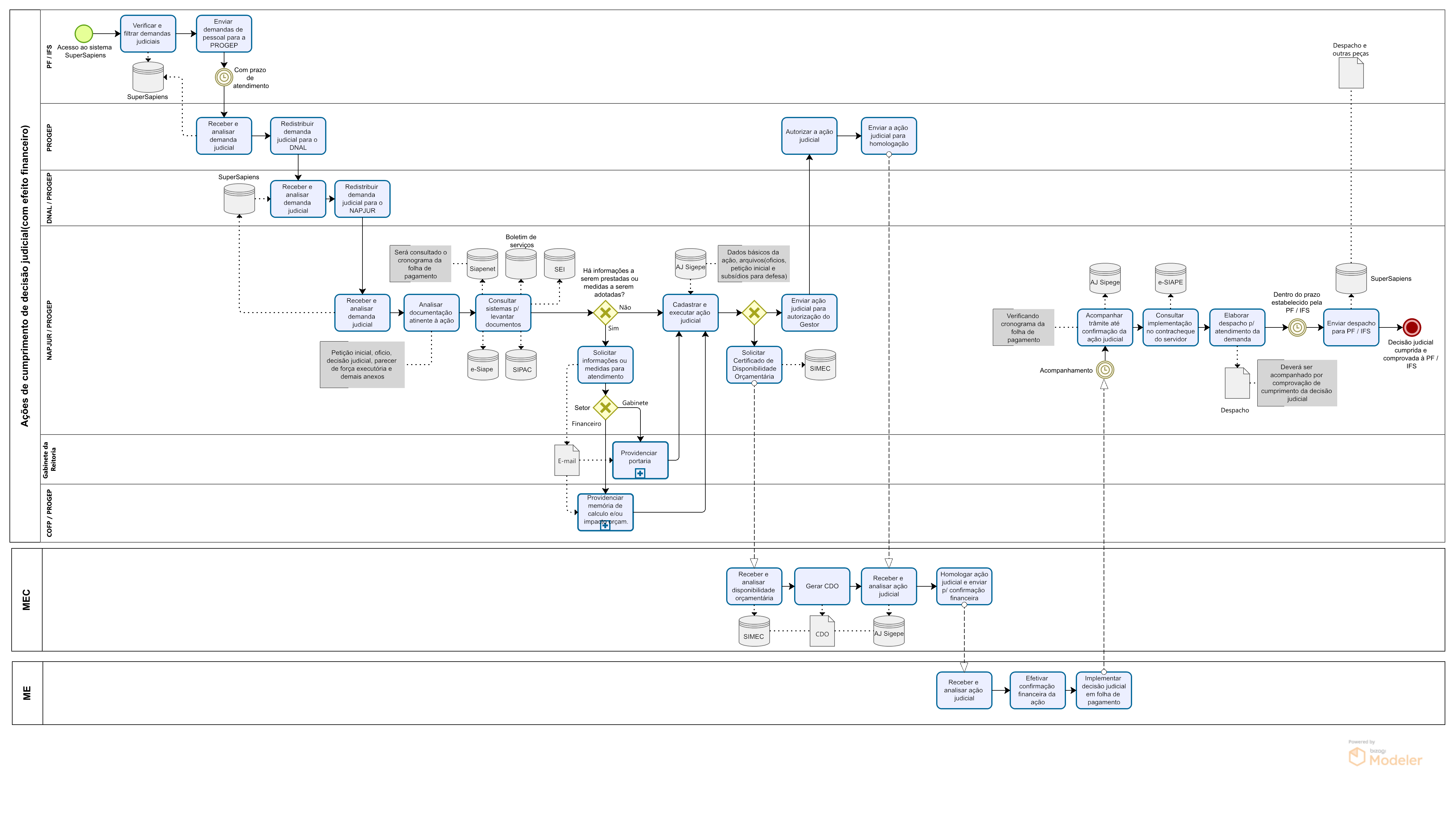Click the Bizagi Modeler logo
The width and height of the screenshot is (1456, 814).
[x=1385, y=756]
